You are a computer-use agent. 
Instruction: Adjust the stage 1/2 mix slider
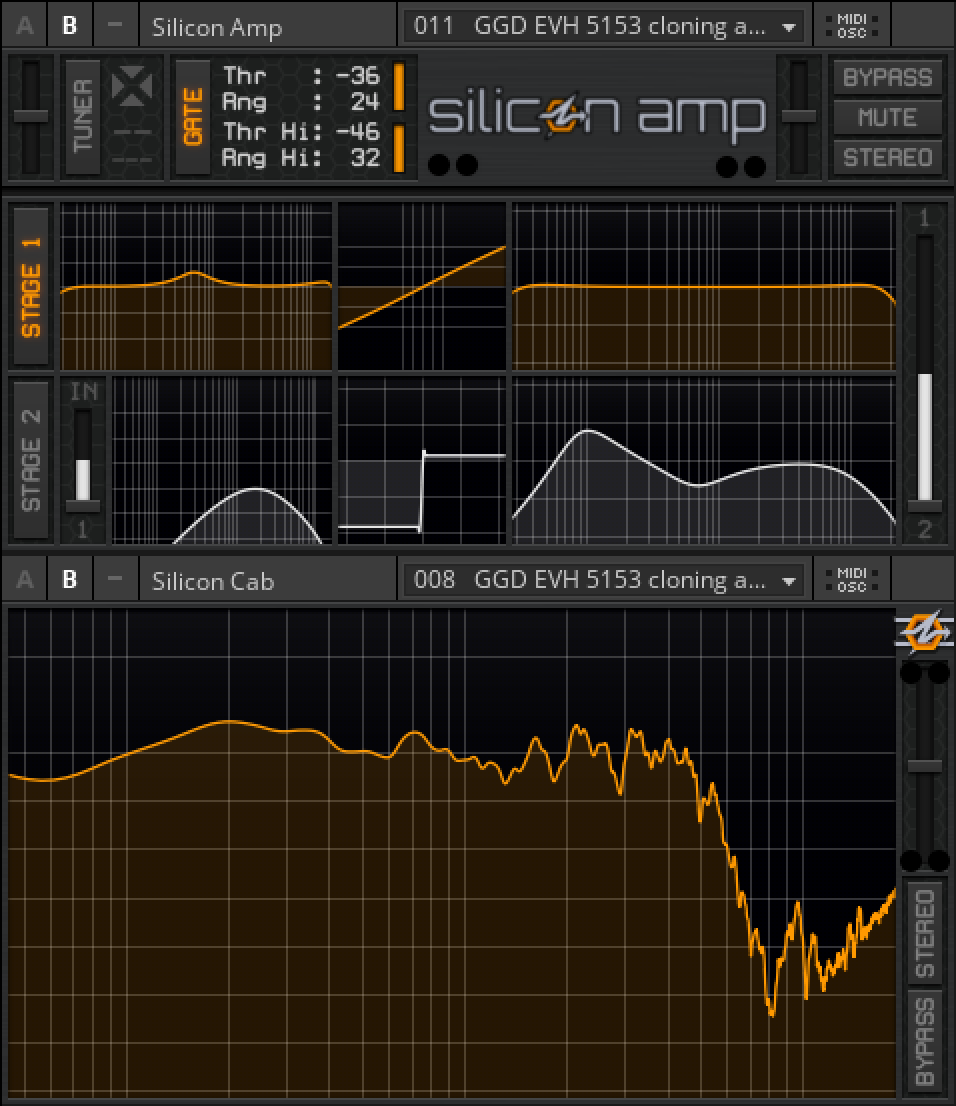(x=924, y=374)
